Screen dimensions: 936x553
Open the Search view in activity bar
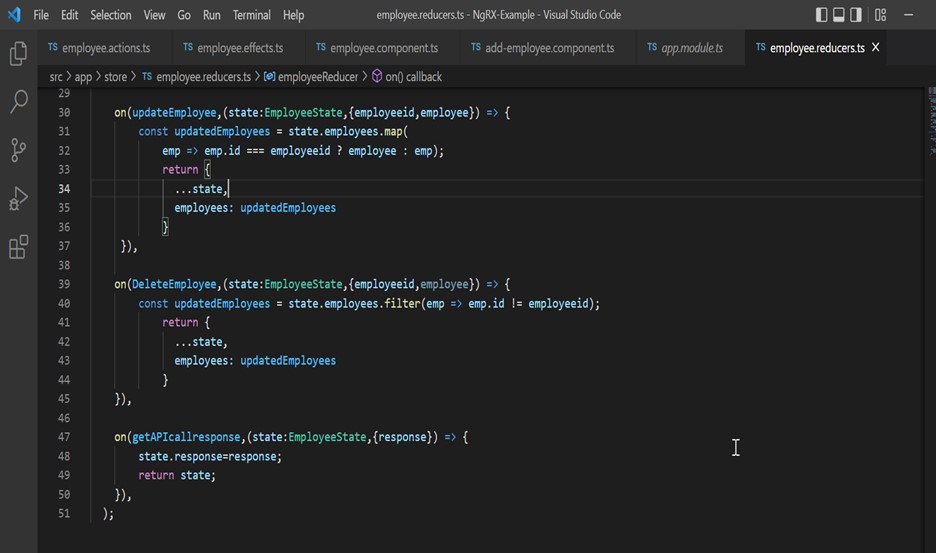point(18,102)
